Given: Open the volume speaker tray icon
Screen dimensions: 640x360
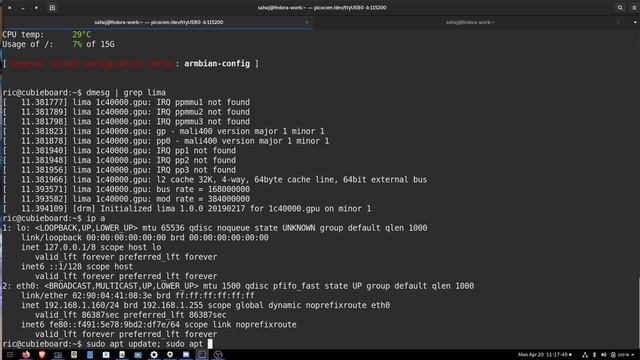Looking at the screenshot, I should [x=604, y=355].
